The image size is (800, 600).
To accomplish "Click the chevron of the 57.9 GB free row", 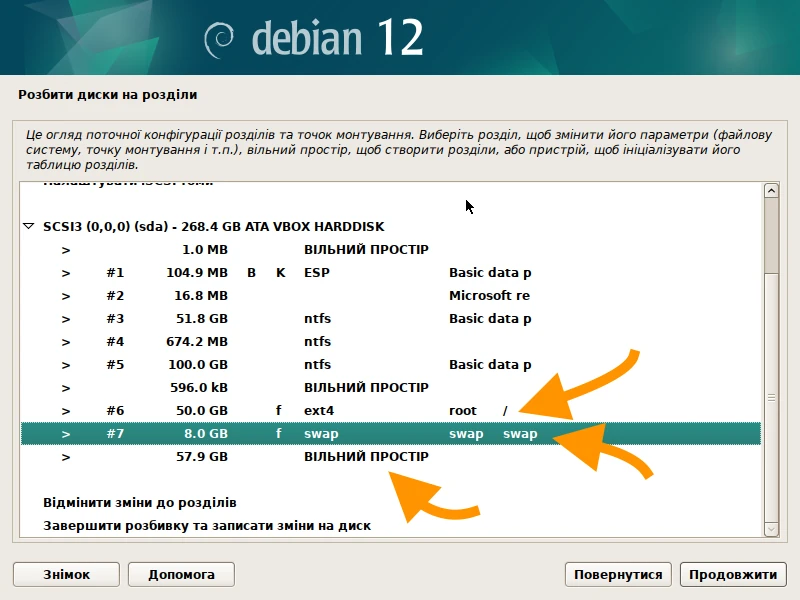I will pos(66,457).
